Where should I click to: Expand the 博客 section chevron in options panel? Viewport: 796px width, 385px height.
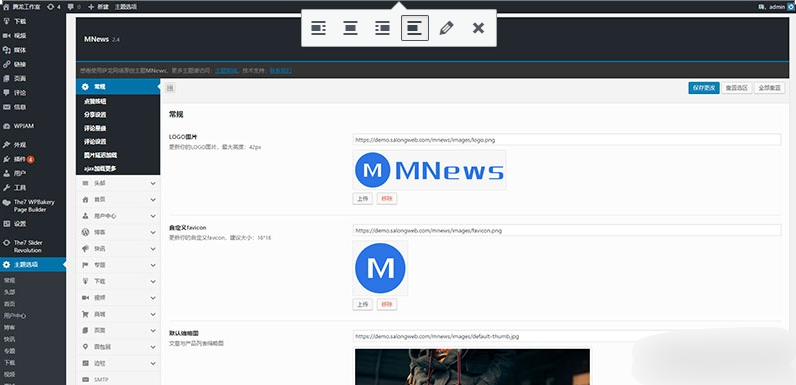(x=153, y=232)
